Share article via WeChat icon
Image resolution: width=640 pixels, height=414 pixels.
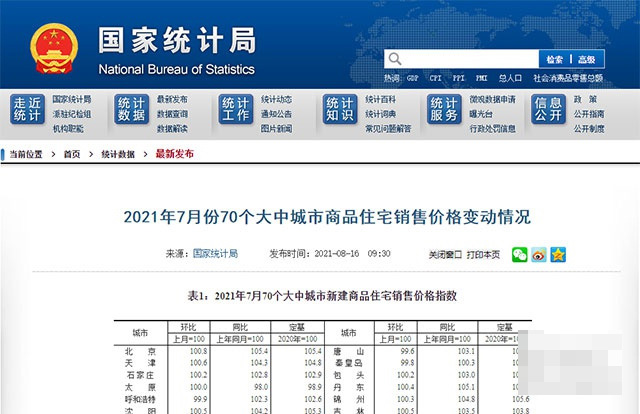click(x=519, y=254)
